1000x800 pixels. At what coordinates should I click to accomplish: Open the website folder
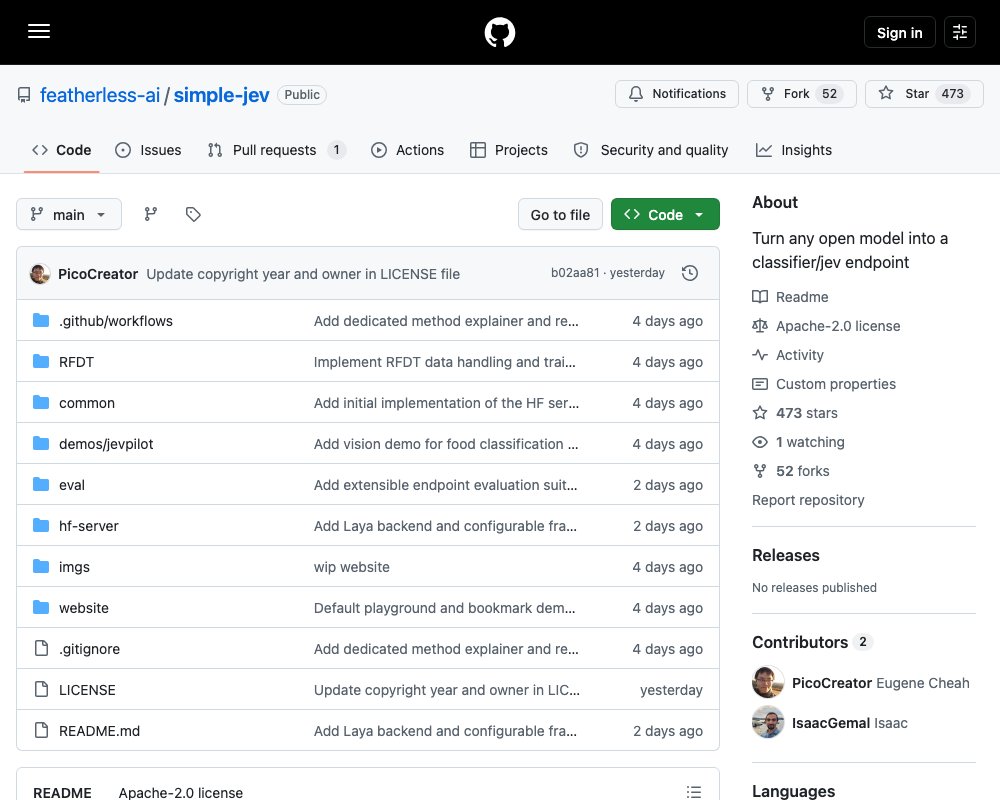(x=84, y=608)
